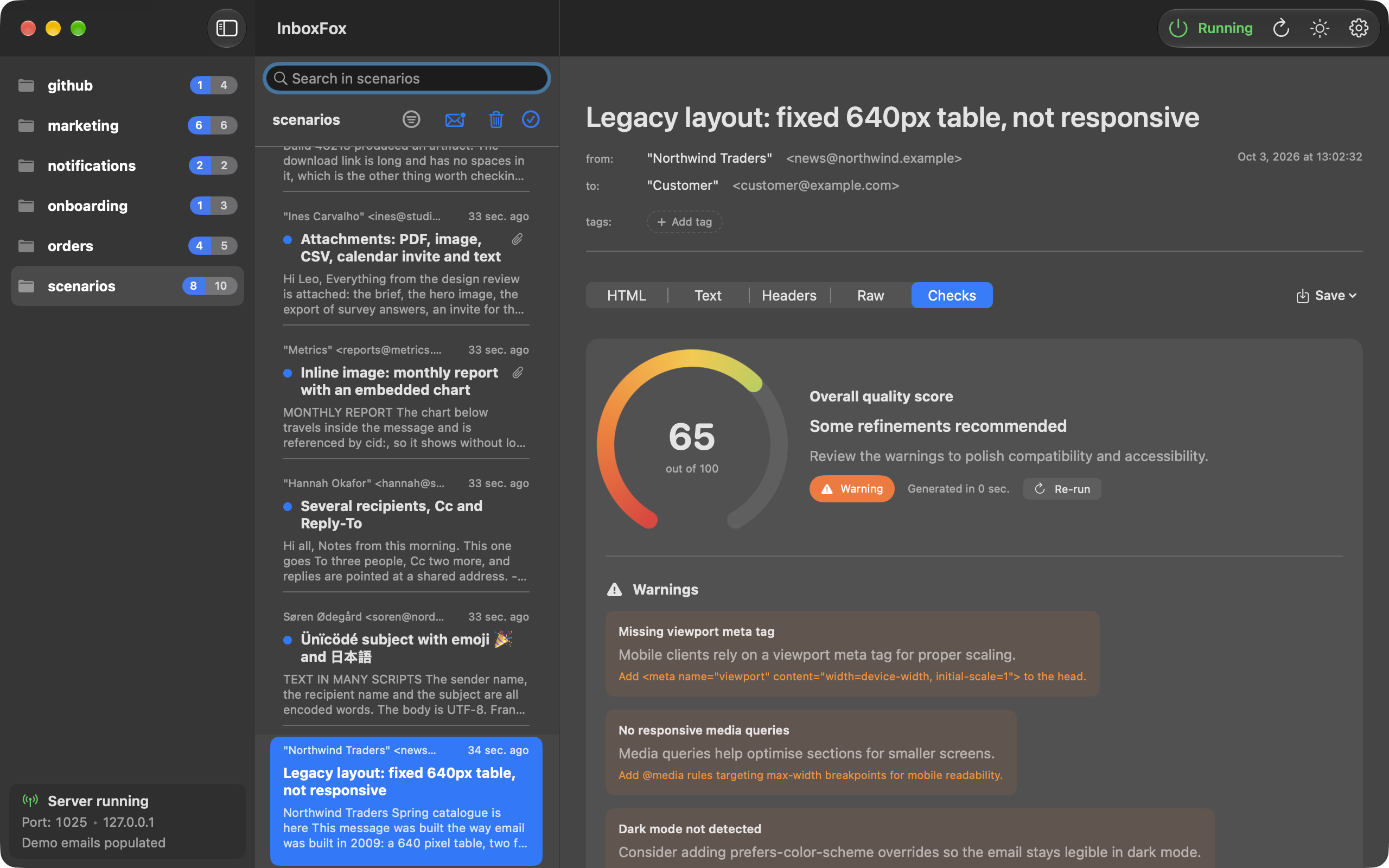Image resolution: width=1389 pixels, height=868 pixels.
Task: Expand the Save dropdown
Action: pyautogui.click(x=1326, y=296)
